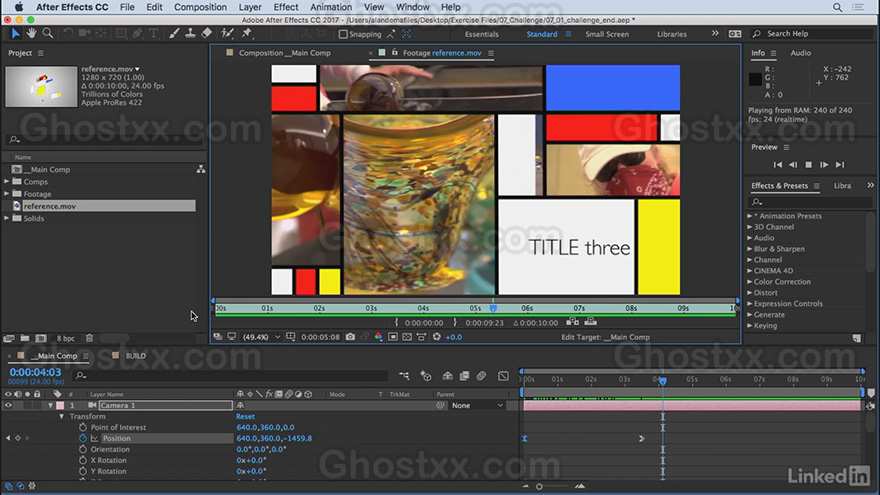Toggle the Position keyframe diamond
The image size is (880, 495).
tap(17, 438)
